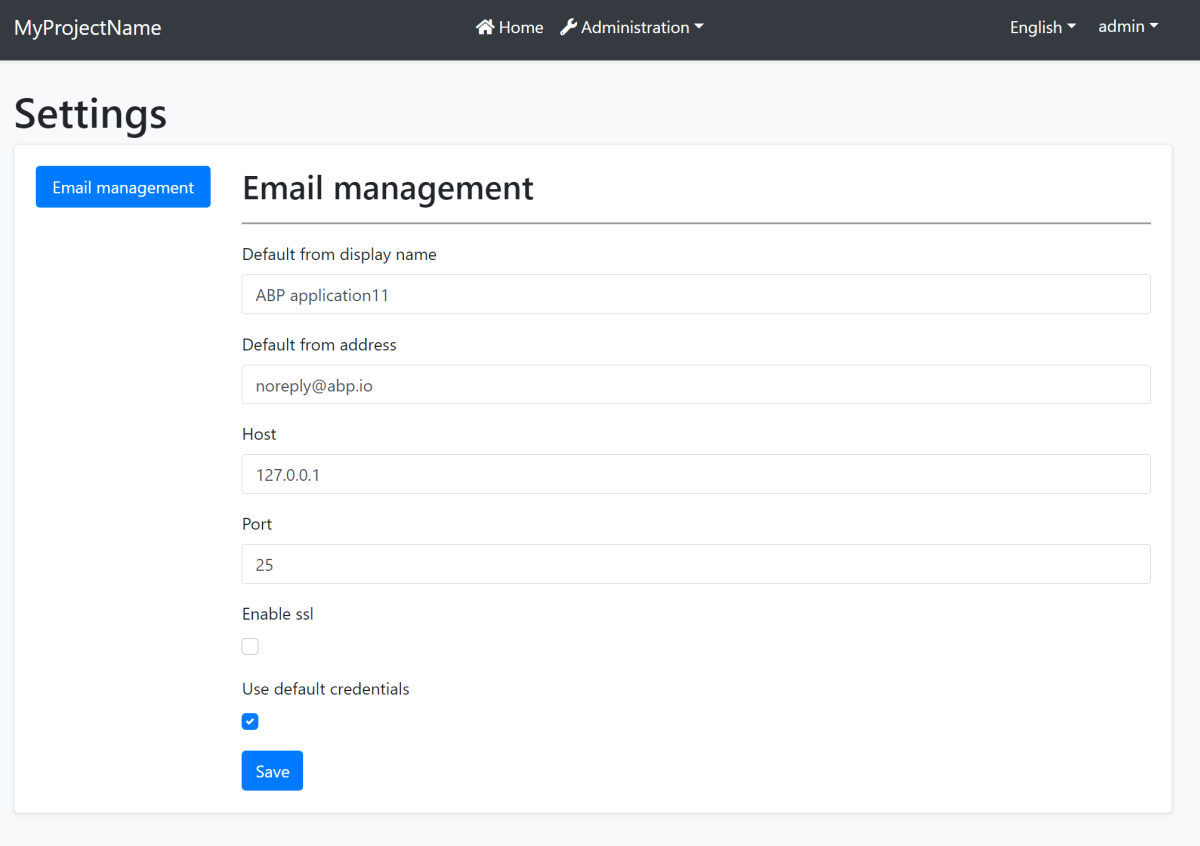Open the Administration dropdown menu
1200x846 pixels.
point(632,27)
